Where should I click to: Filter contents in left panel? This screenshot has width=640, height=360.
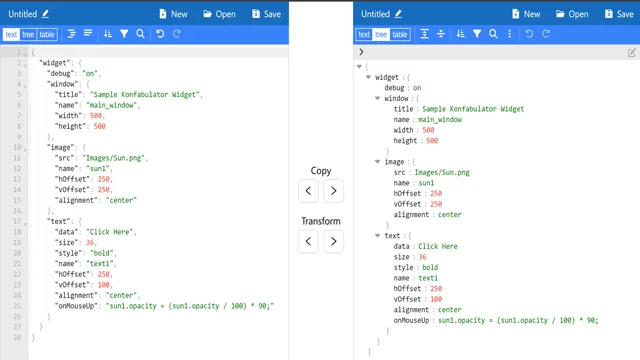(124, 34)
